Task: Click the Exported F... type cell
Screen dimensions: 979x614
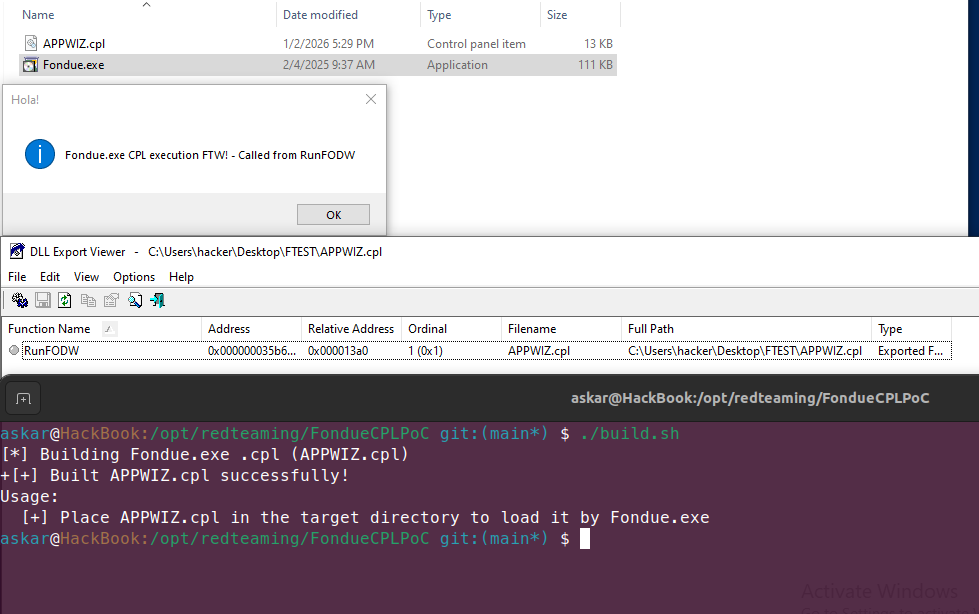Action: (910, 350)
